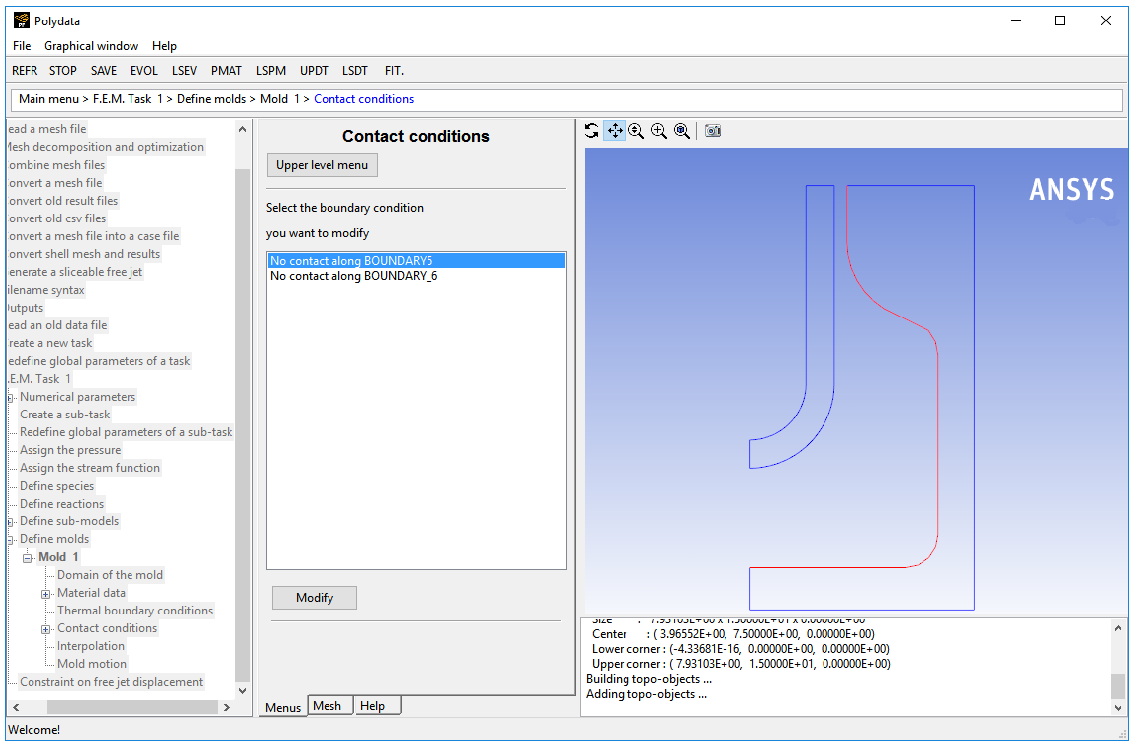1136x745 pixels.
Task: Select Convert old result files item
Action: tap(63, 200)
